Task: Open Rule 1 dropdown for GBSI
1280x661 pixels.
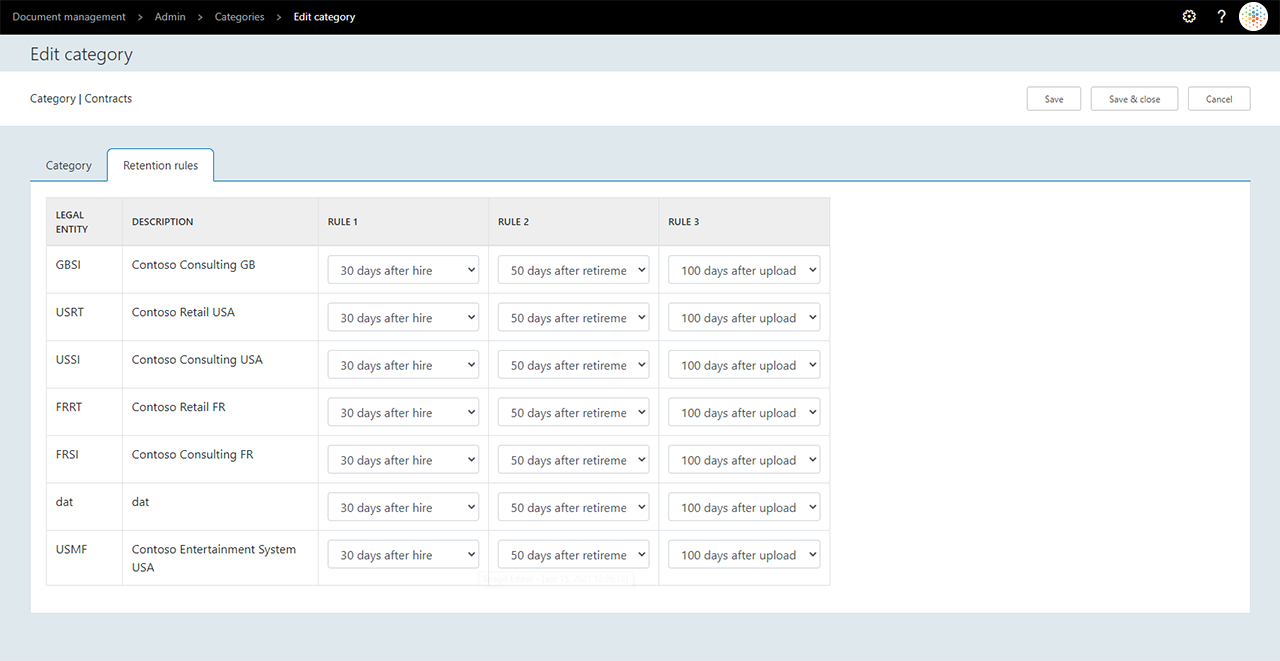Action: tap(403, 270)
